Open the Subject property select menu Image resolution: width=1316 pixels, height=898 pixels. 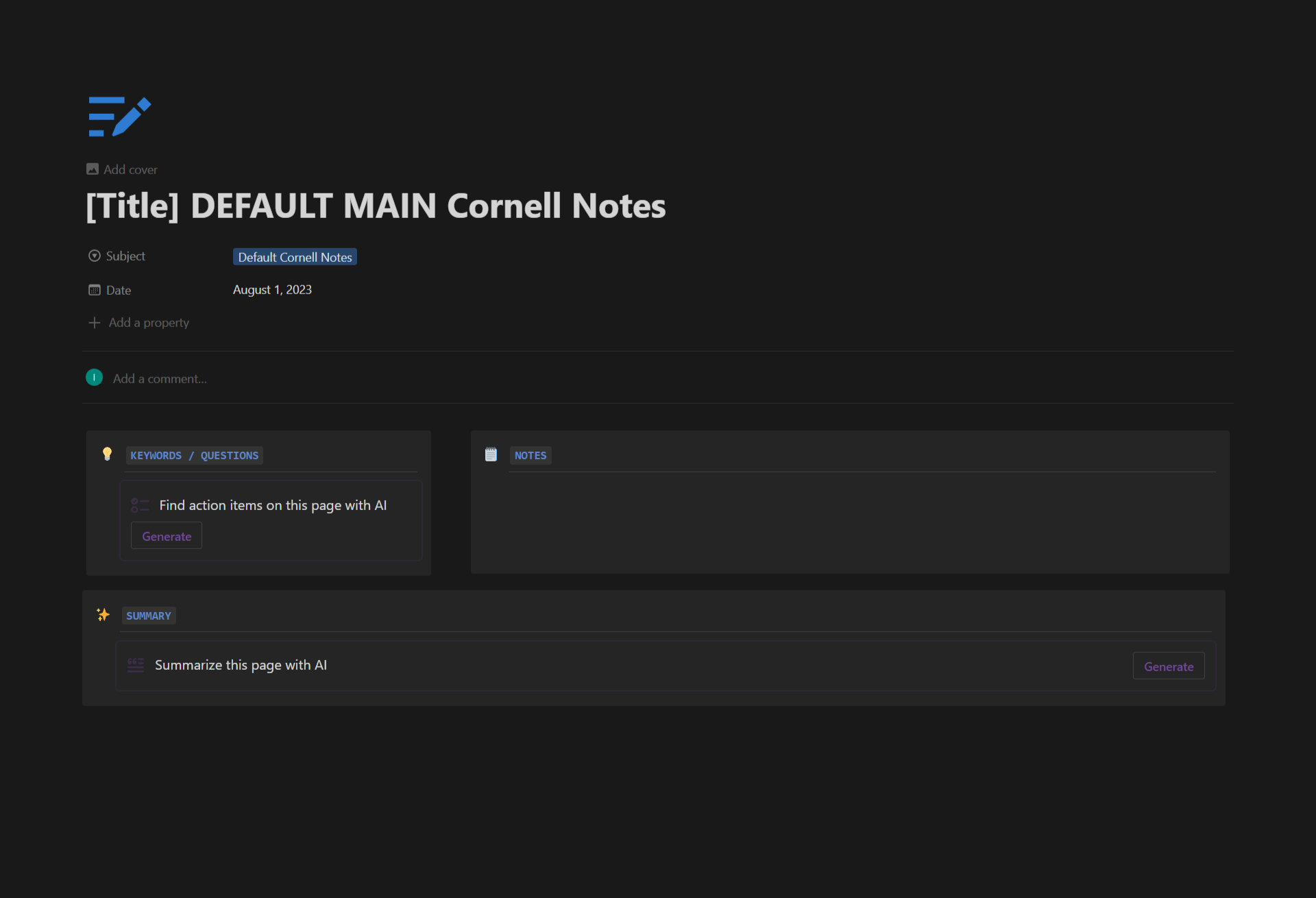click(125, 256)
